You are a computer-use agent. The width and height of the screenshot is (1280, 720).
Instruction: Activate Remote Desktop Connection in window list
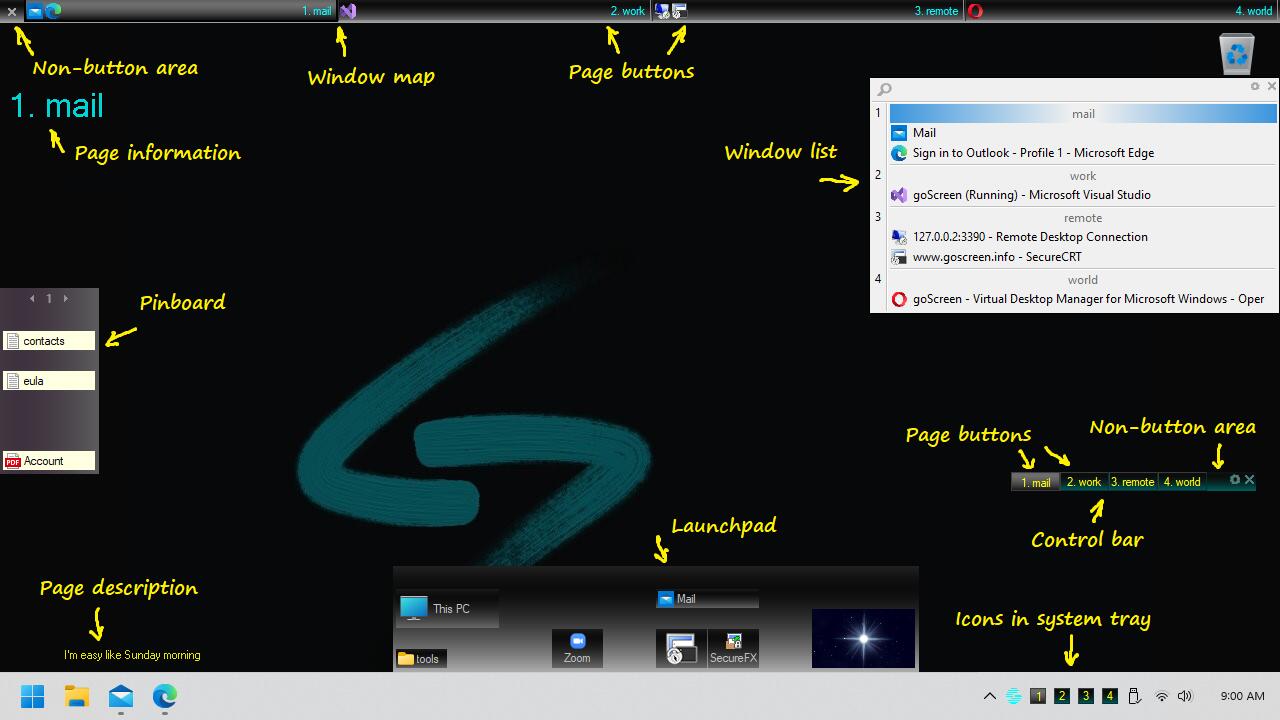[1029, 237]
